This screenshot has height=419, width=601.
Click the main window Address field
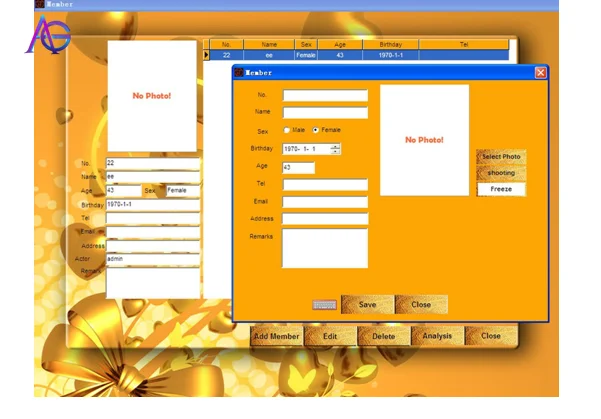tap(153, 246)
